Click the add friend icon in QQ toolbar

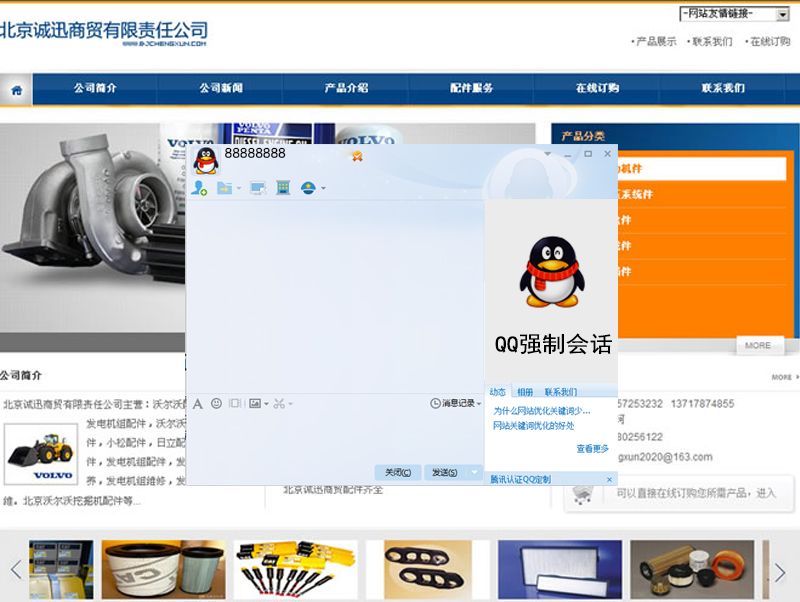tap(200, 188)
